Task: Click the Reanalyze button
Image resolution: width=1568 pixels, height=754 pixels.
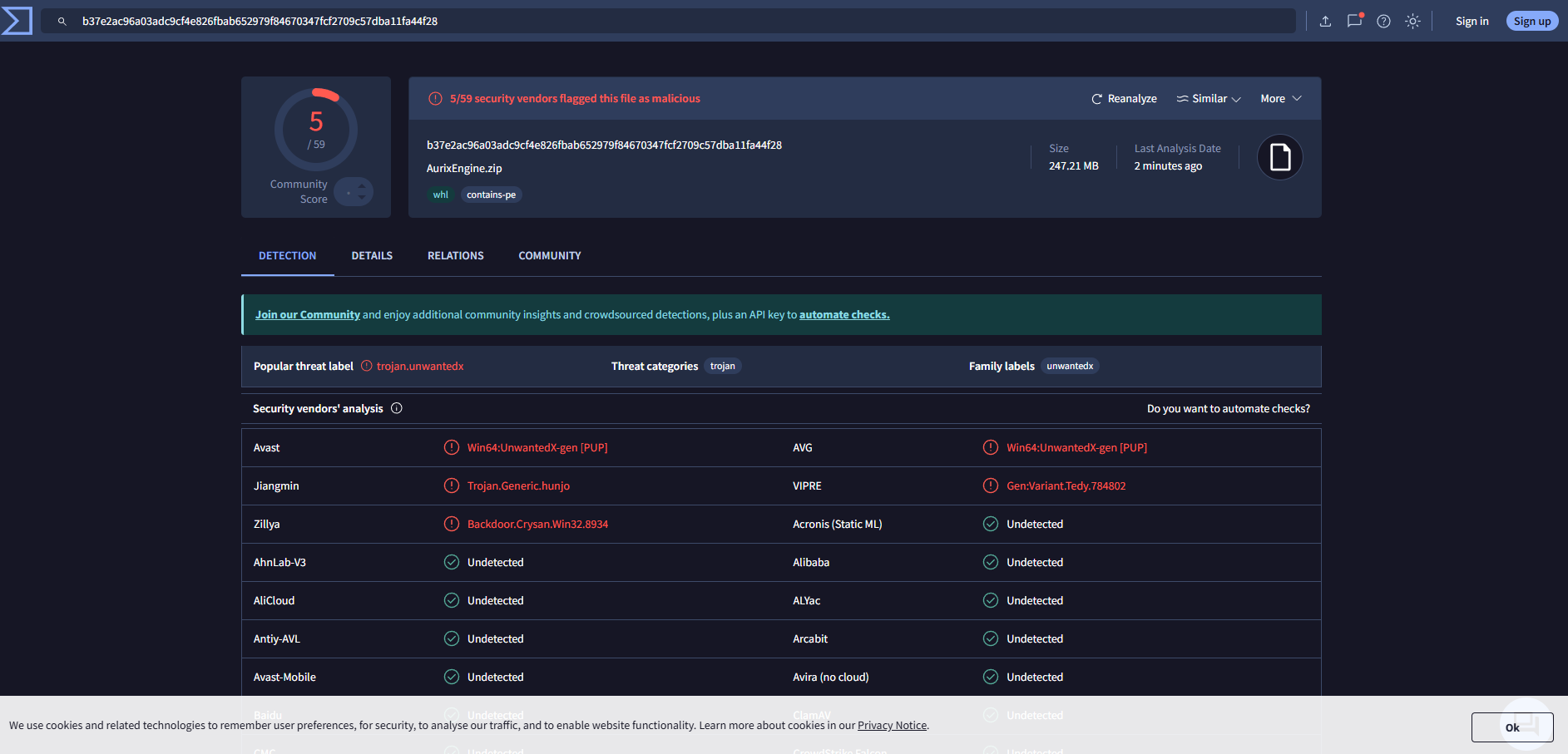Action: [1124, 98]
